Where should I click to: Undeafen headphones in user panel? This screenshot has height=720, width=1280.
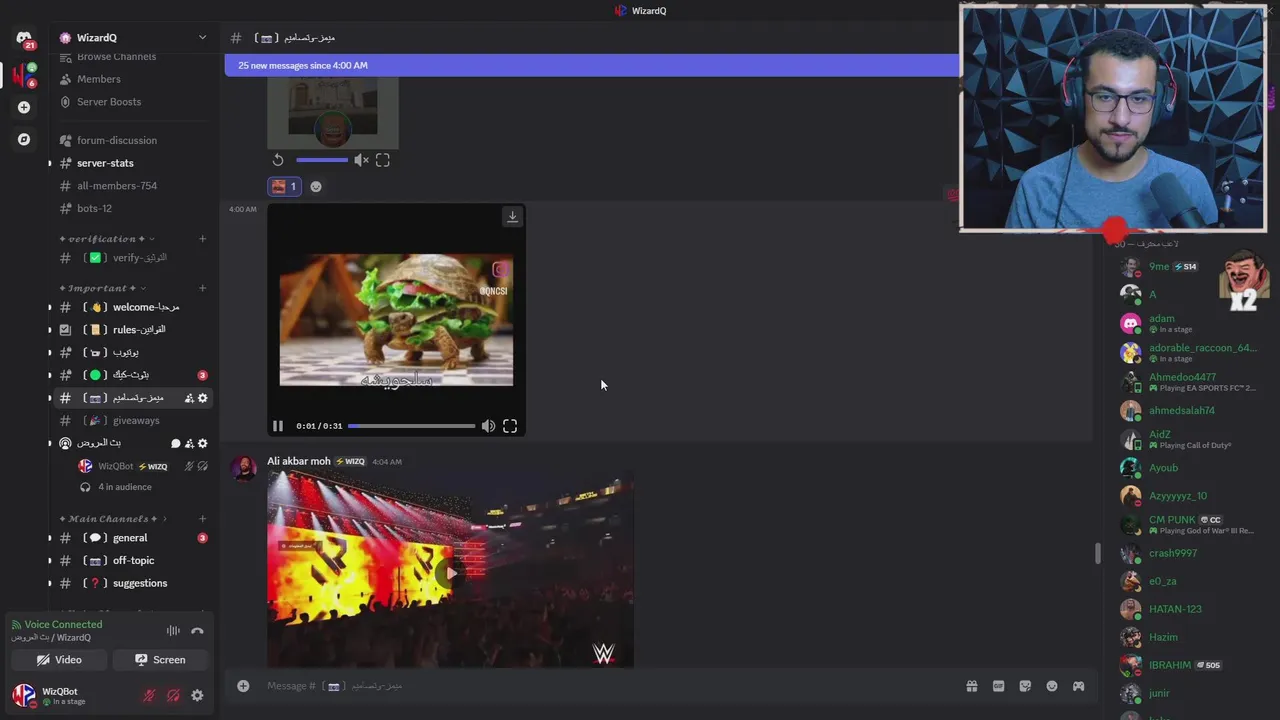pos(173,696)
